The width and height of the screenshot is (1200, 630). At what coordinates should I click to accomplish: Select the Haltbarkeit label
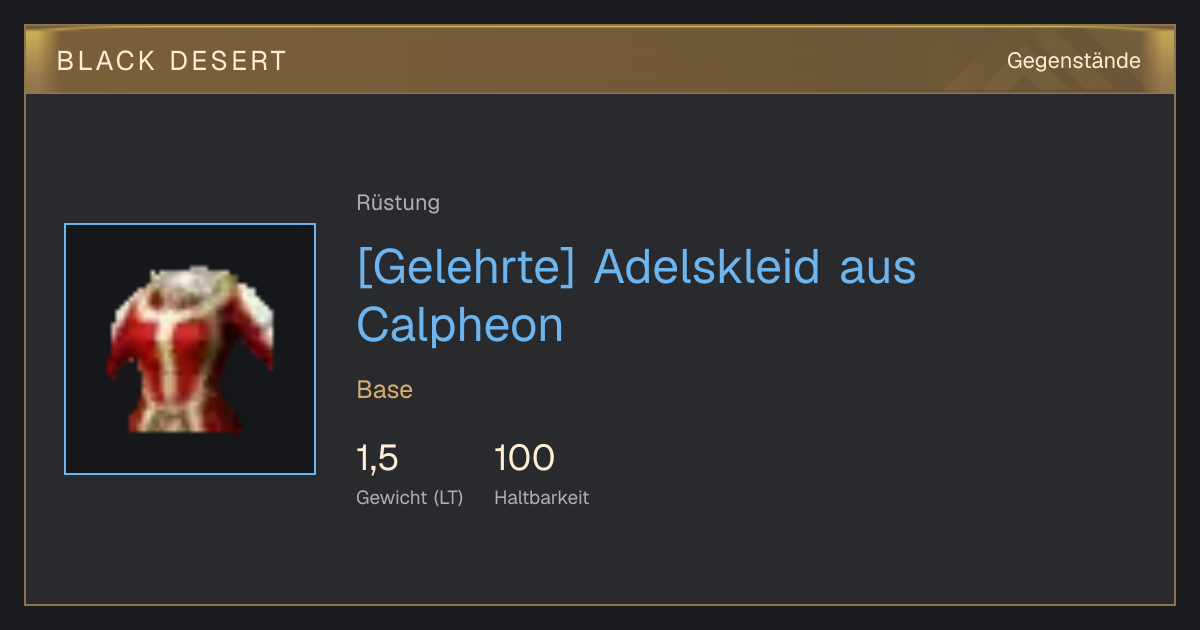point(541,497)
